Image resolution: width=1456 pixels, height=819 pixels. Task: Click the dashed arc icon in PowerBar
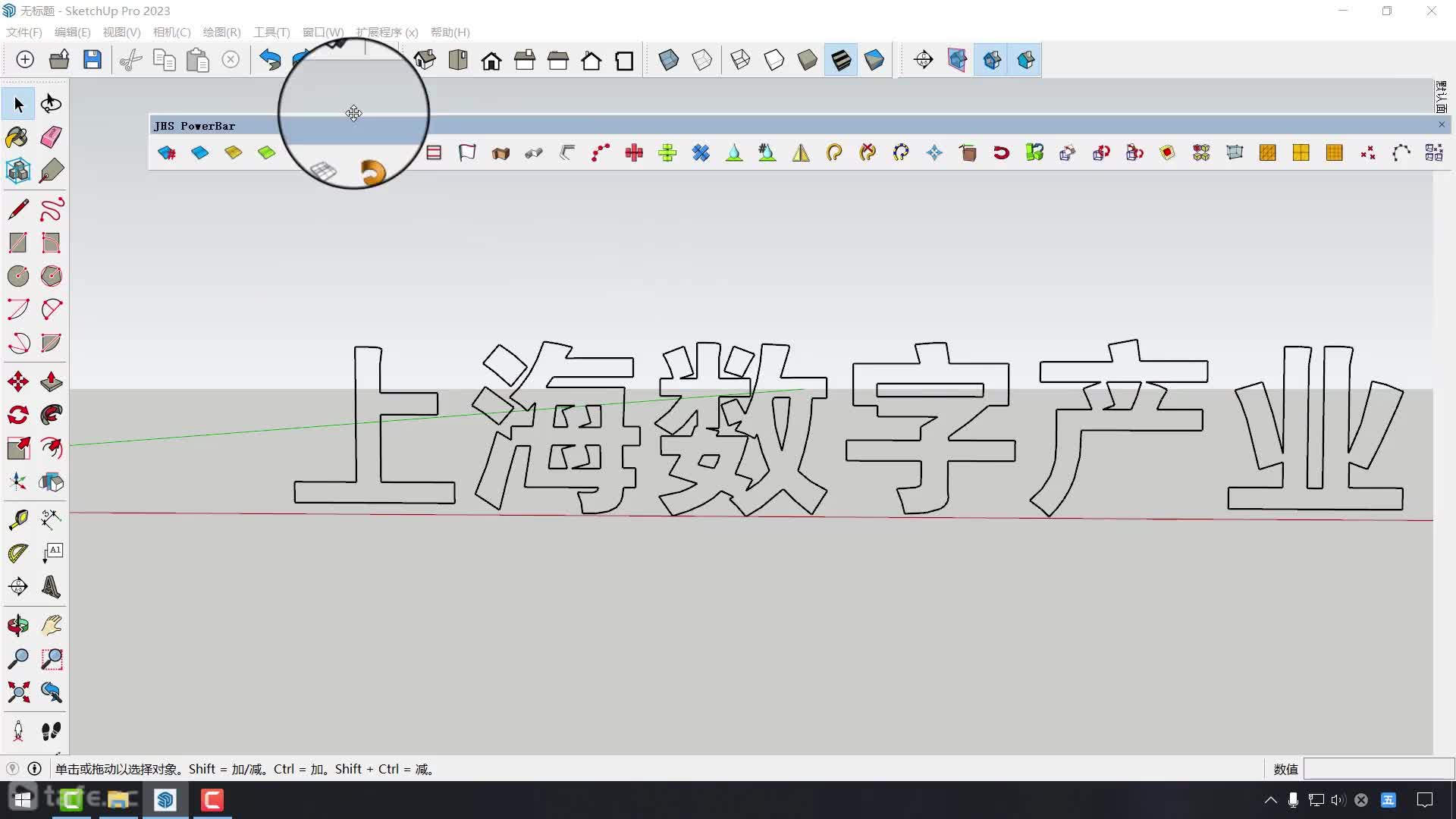tap(1401, 153)
